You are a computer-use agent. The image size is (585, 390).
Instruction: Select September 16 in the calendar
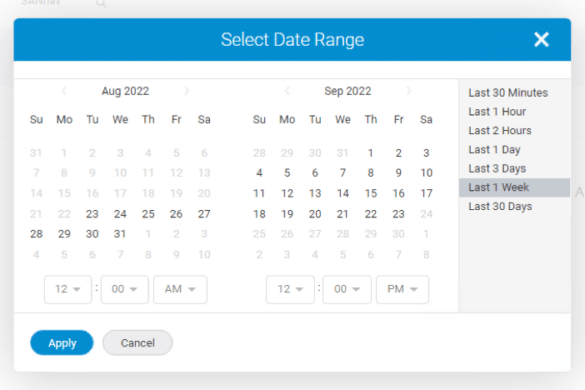[398, 193]
